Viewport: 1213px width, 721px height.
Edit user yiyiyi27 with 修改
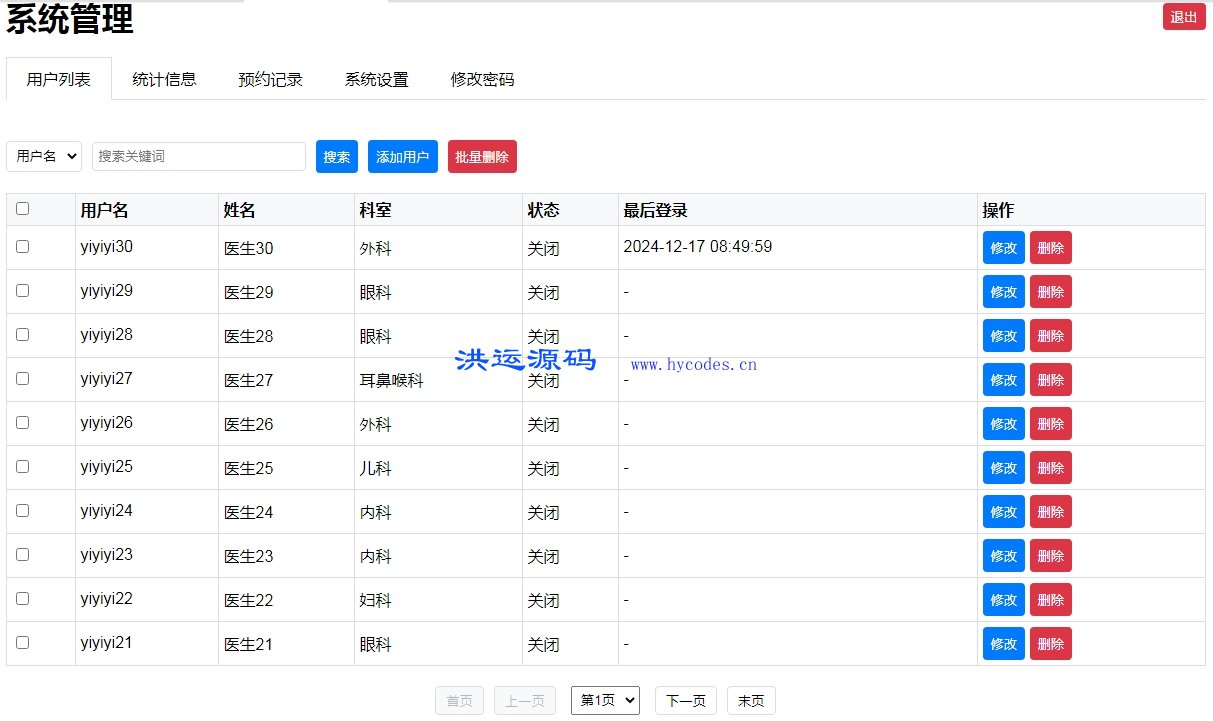[x=1003, y=379]
